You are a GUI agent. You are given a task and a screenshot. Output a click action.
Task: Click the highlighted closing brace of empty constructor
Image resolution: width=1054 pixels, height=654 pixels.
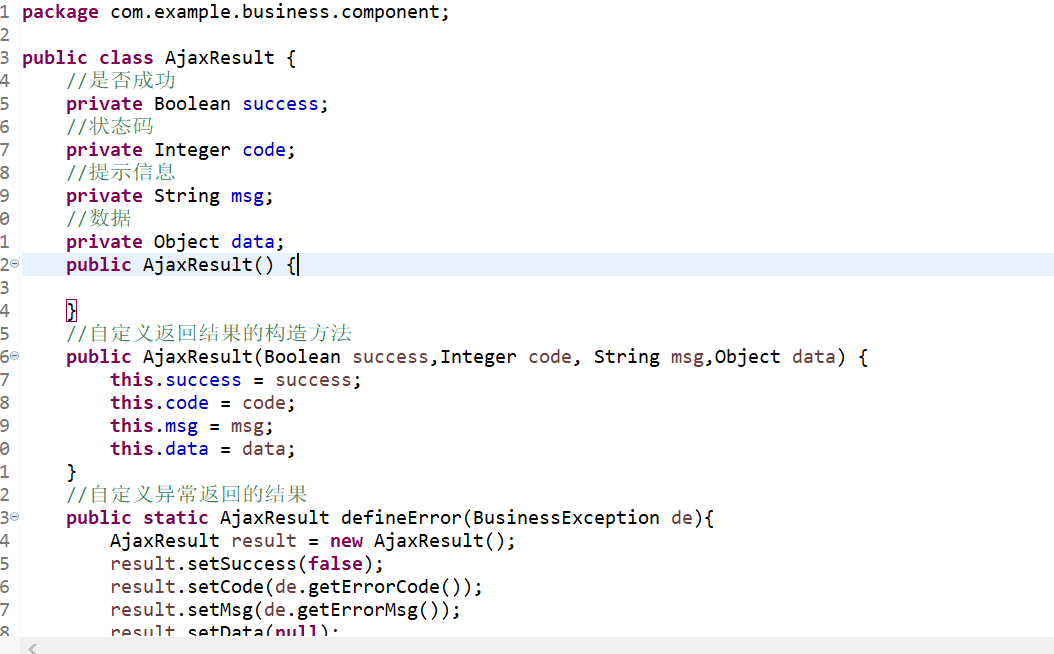point(71,311)
